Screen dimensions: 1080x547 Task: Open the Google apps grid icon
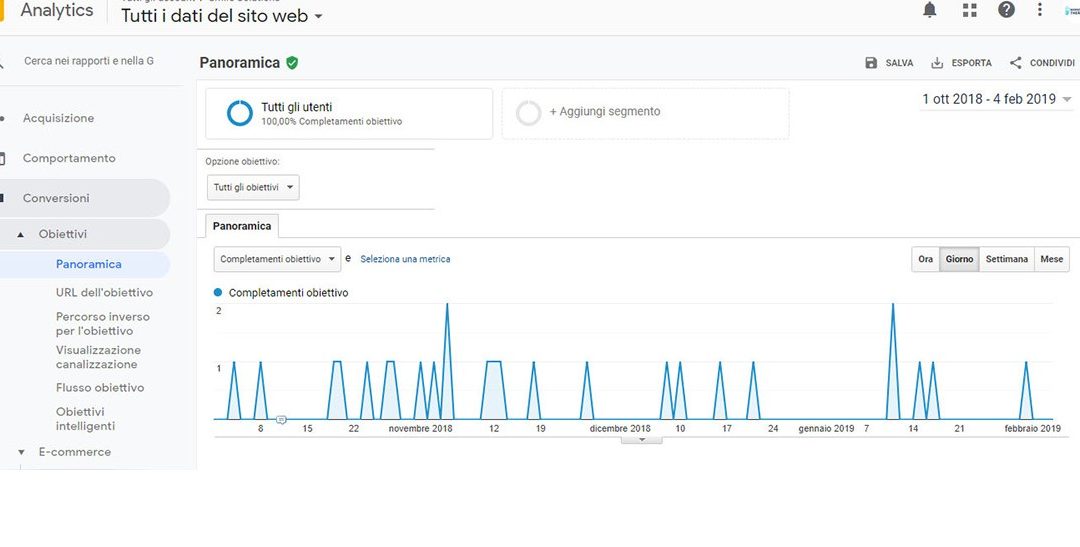tap(970, 10)
